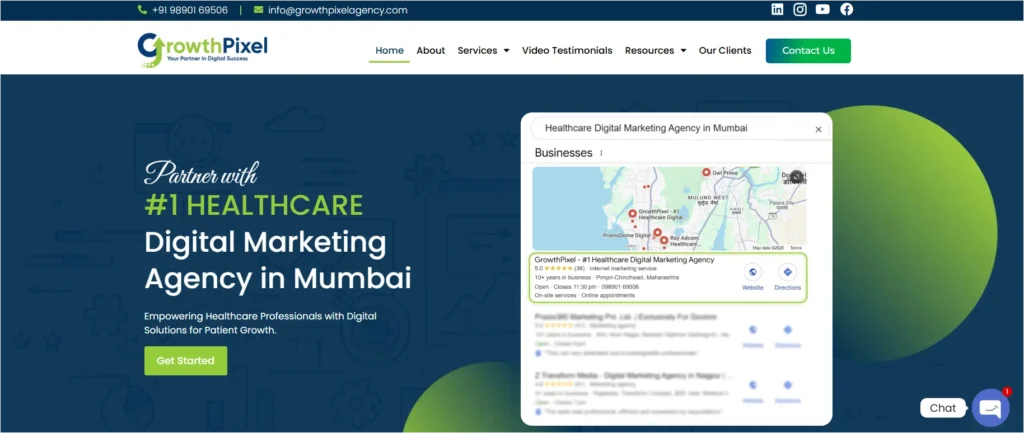The height and width of the screenshot is (433, 1024).
Task: Click the 'Empowering Healthcare Professionals' tagline text
Action: pos(261,323)
